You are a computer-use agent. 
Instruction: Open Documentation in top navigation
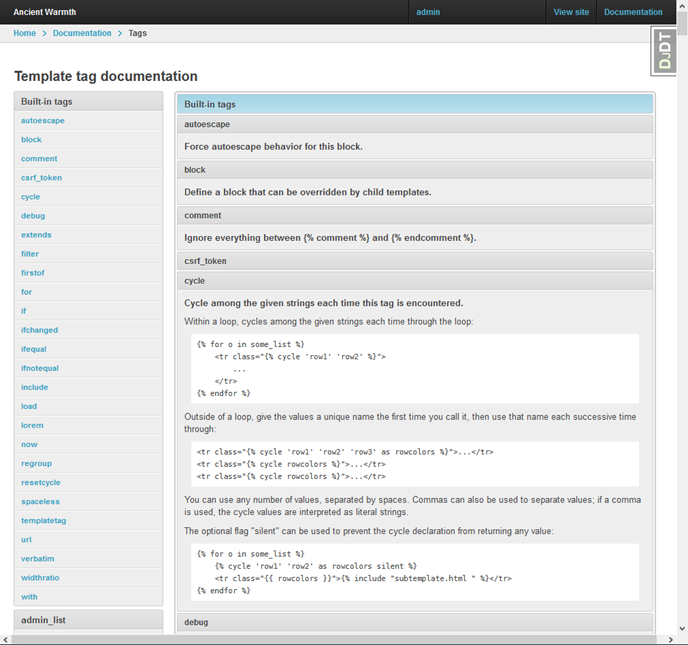pos(633,12)
